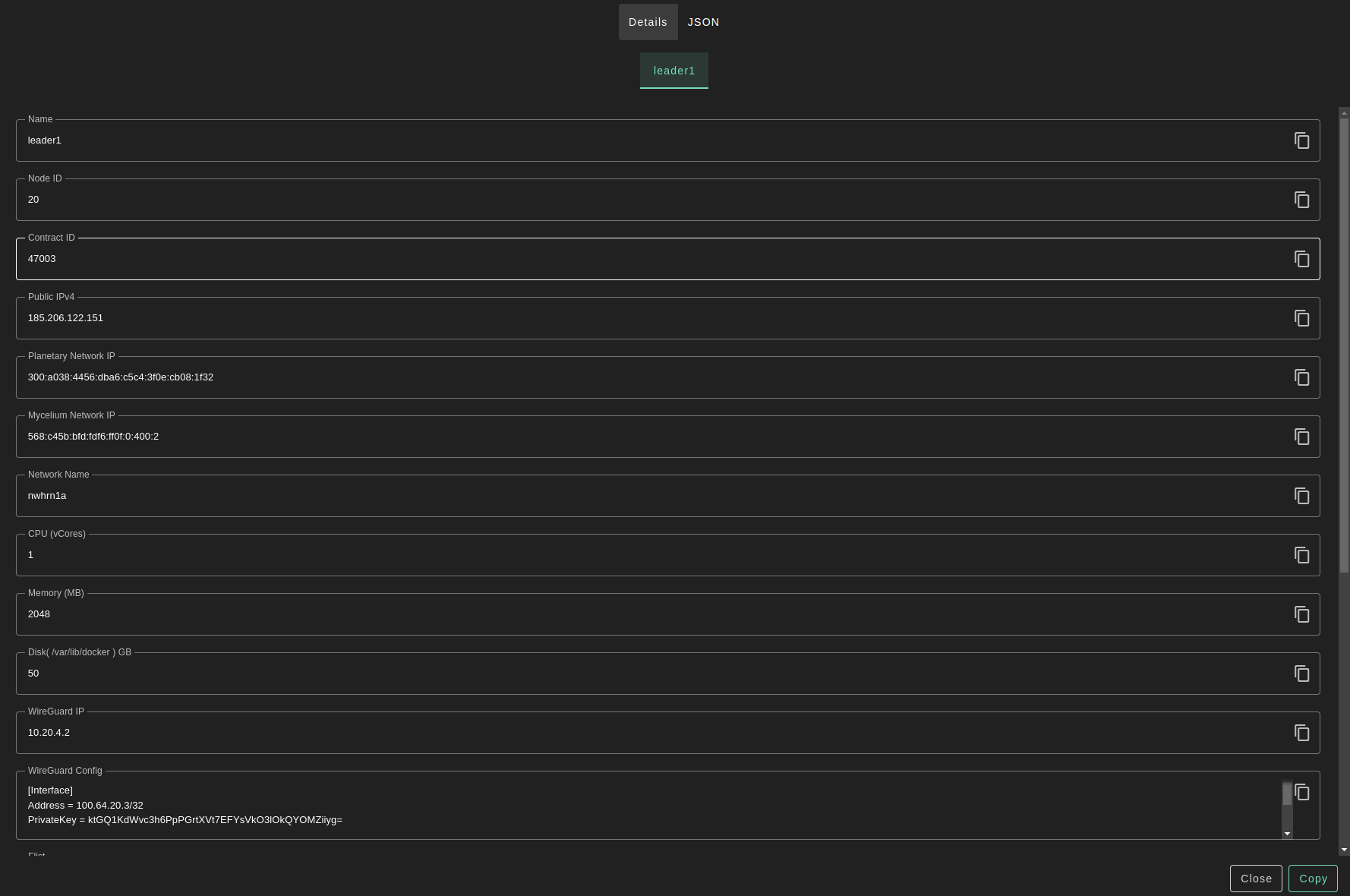
Task: Copy the Network Name value
Action: (1301, 496)
